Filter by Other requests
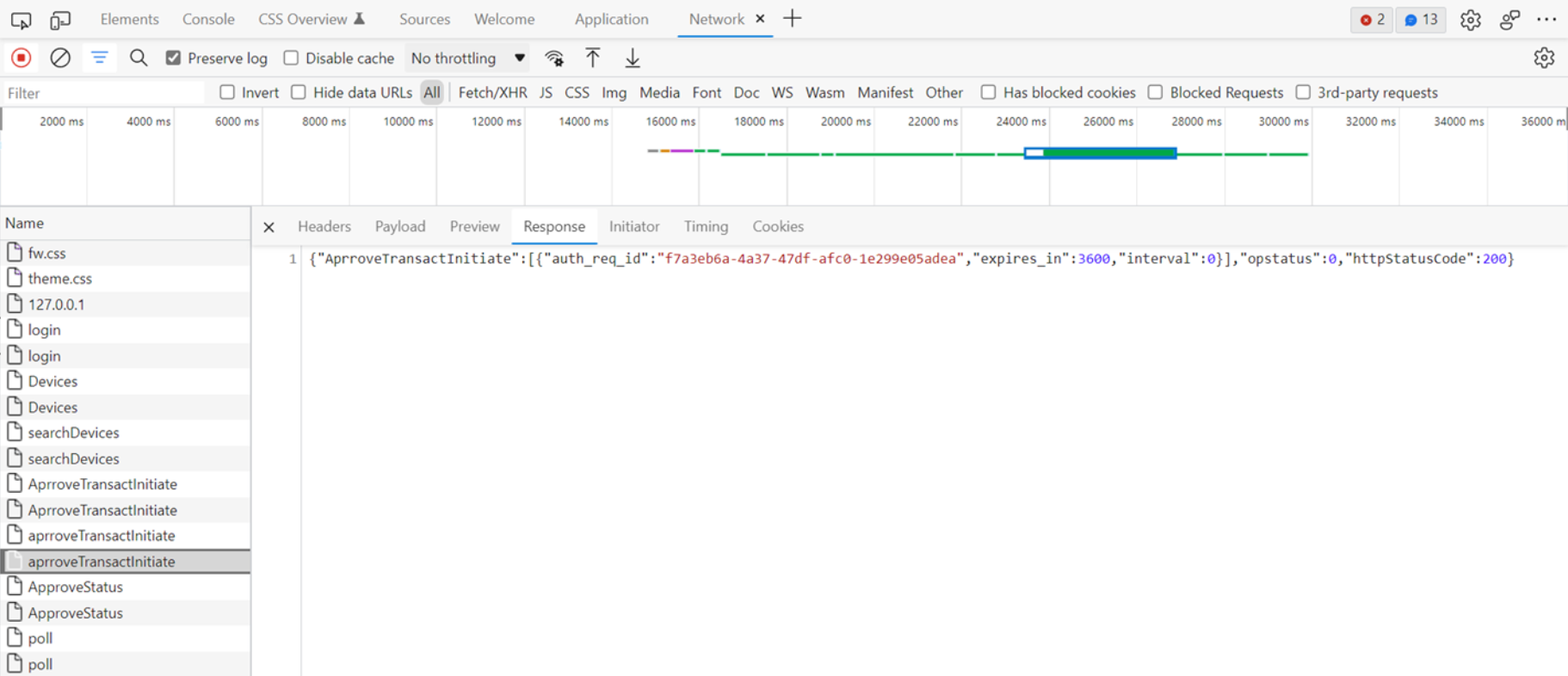Image resolution: width=1568 pixels, height=676 pixels. (x=944, y=92)
